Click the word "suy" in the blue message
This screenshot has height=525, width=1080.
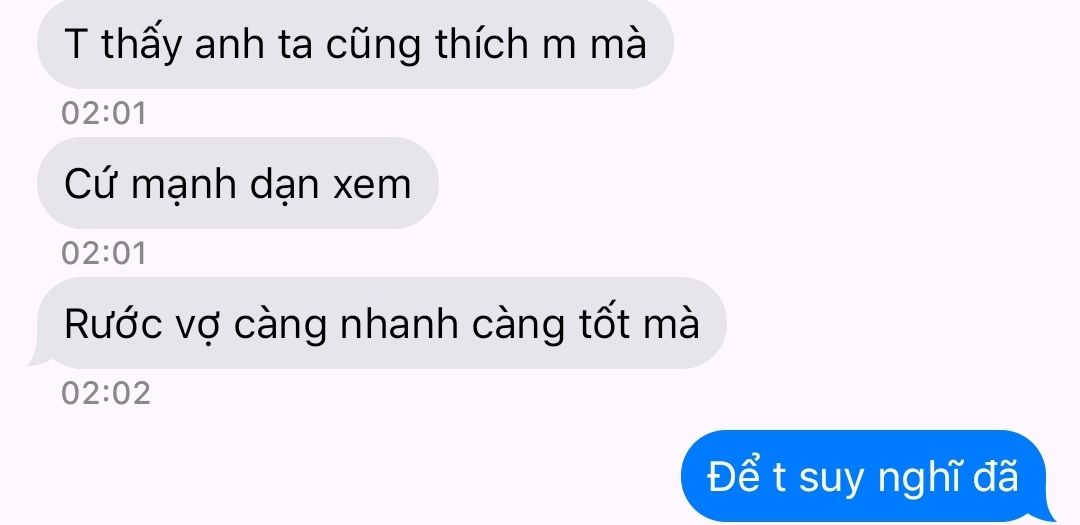click(x=831, y=480)
